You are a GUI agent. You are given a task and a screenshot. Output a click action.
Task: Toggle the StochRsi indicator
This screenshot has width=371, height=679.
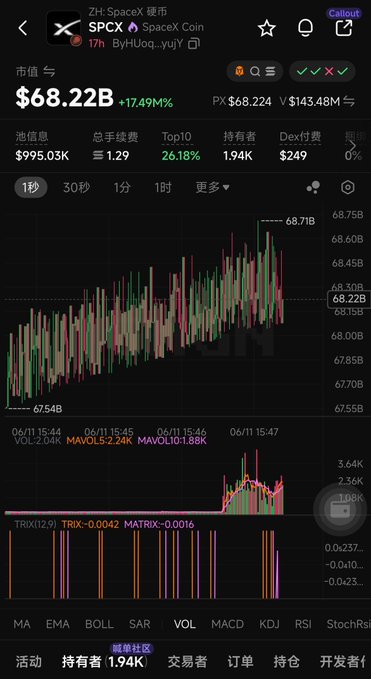click(348, 624)
